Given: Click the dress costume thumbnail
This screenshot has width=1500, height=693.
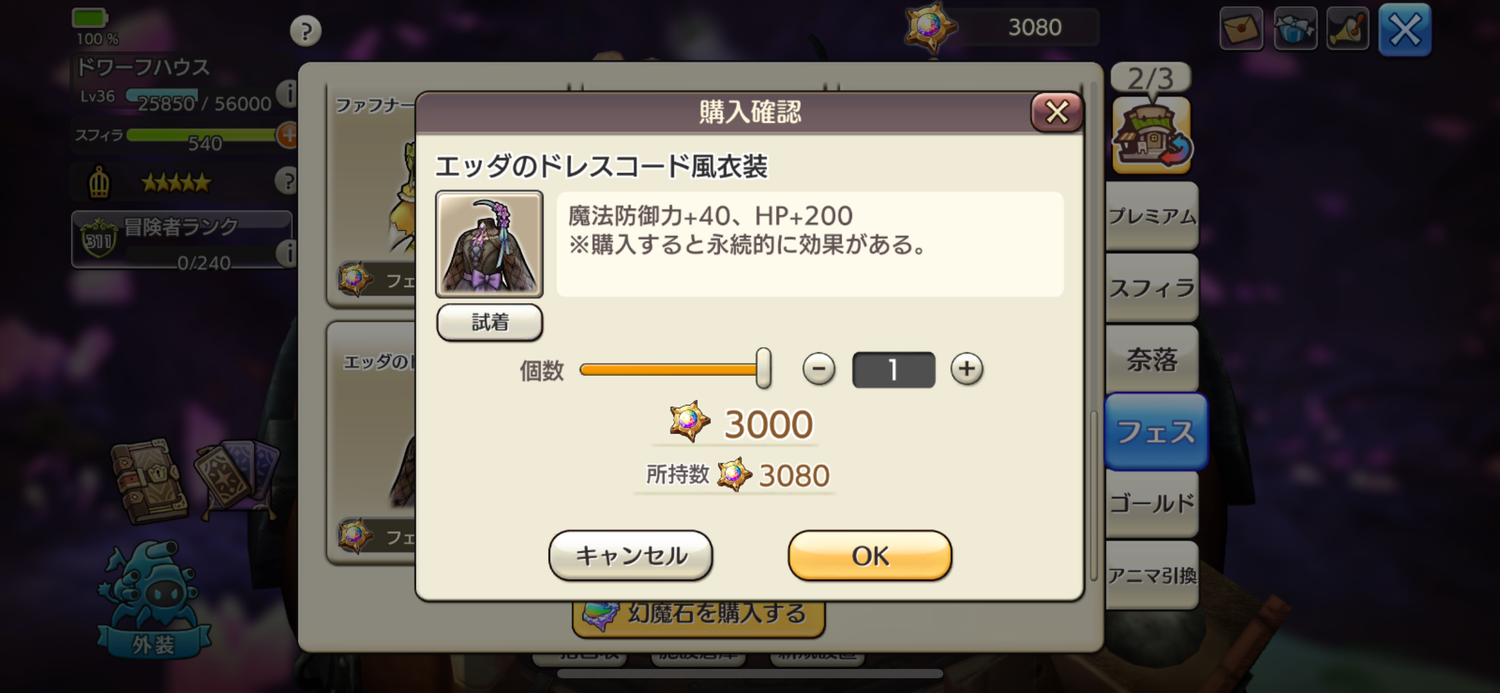Looking at the screenshot, I should [x=489, y=244].
